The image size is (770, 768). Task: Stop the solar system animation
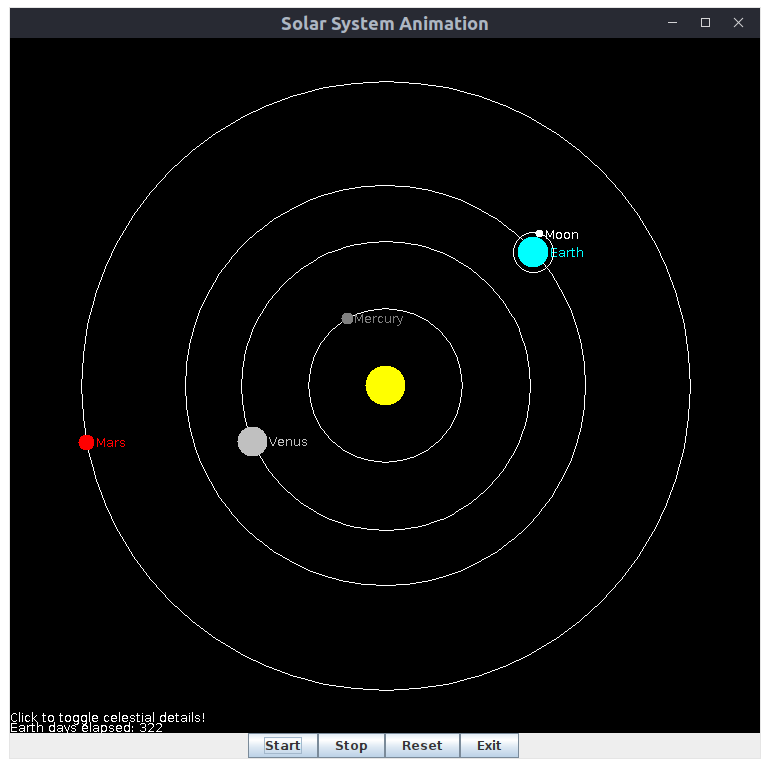pos(351,745)
